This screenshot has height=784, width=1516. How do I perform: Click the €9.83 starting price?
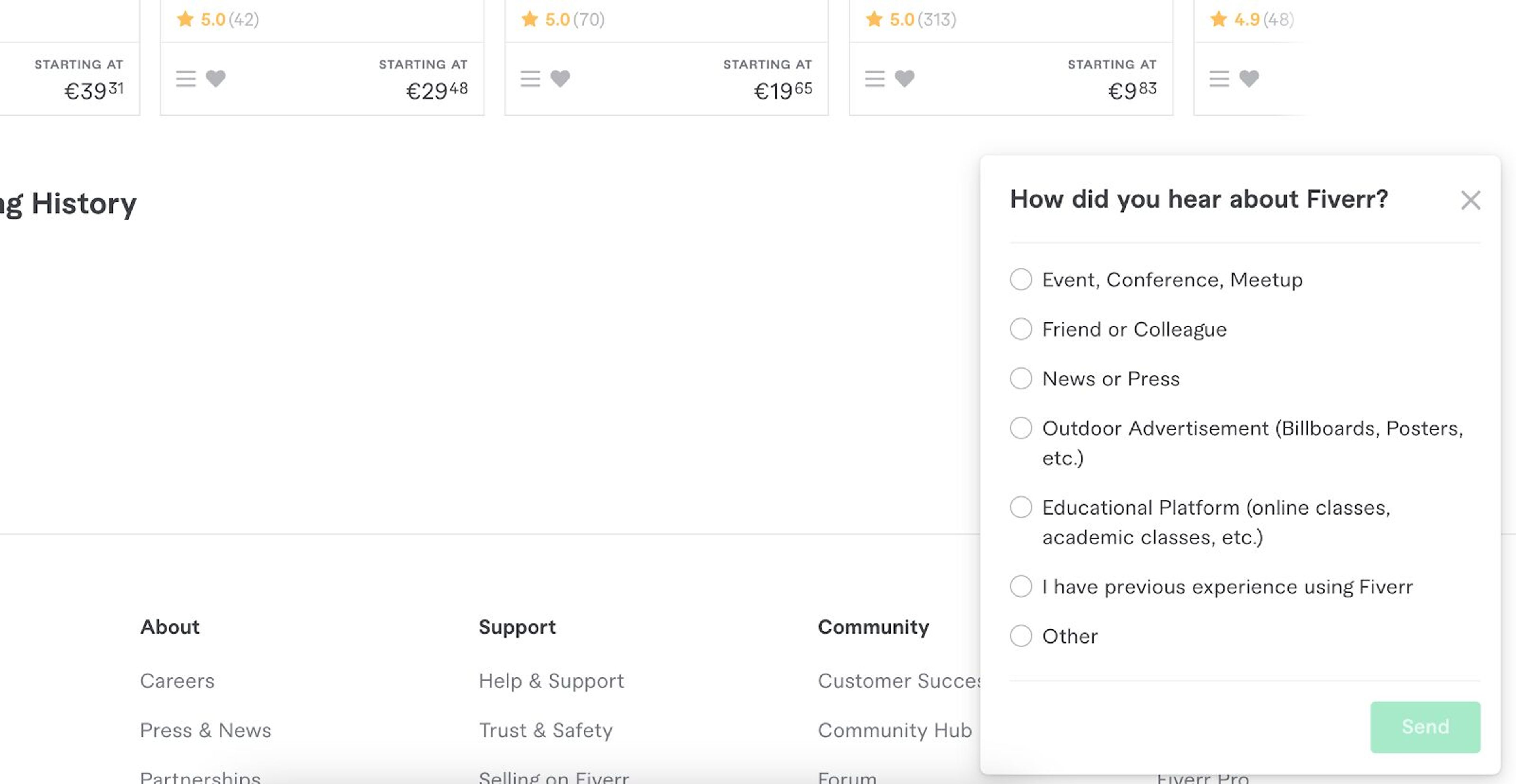click(x=1132, y=91)
